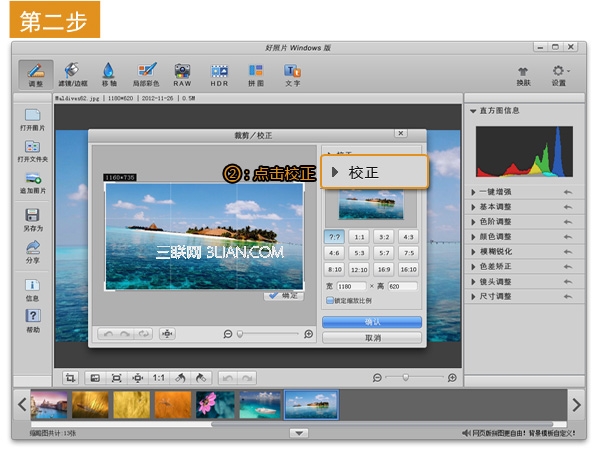Rotate image right using bottom toolbar icon
The image size is (600, 458).
[x=201, y=378]
